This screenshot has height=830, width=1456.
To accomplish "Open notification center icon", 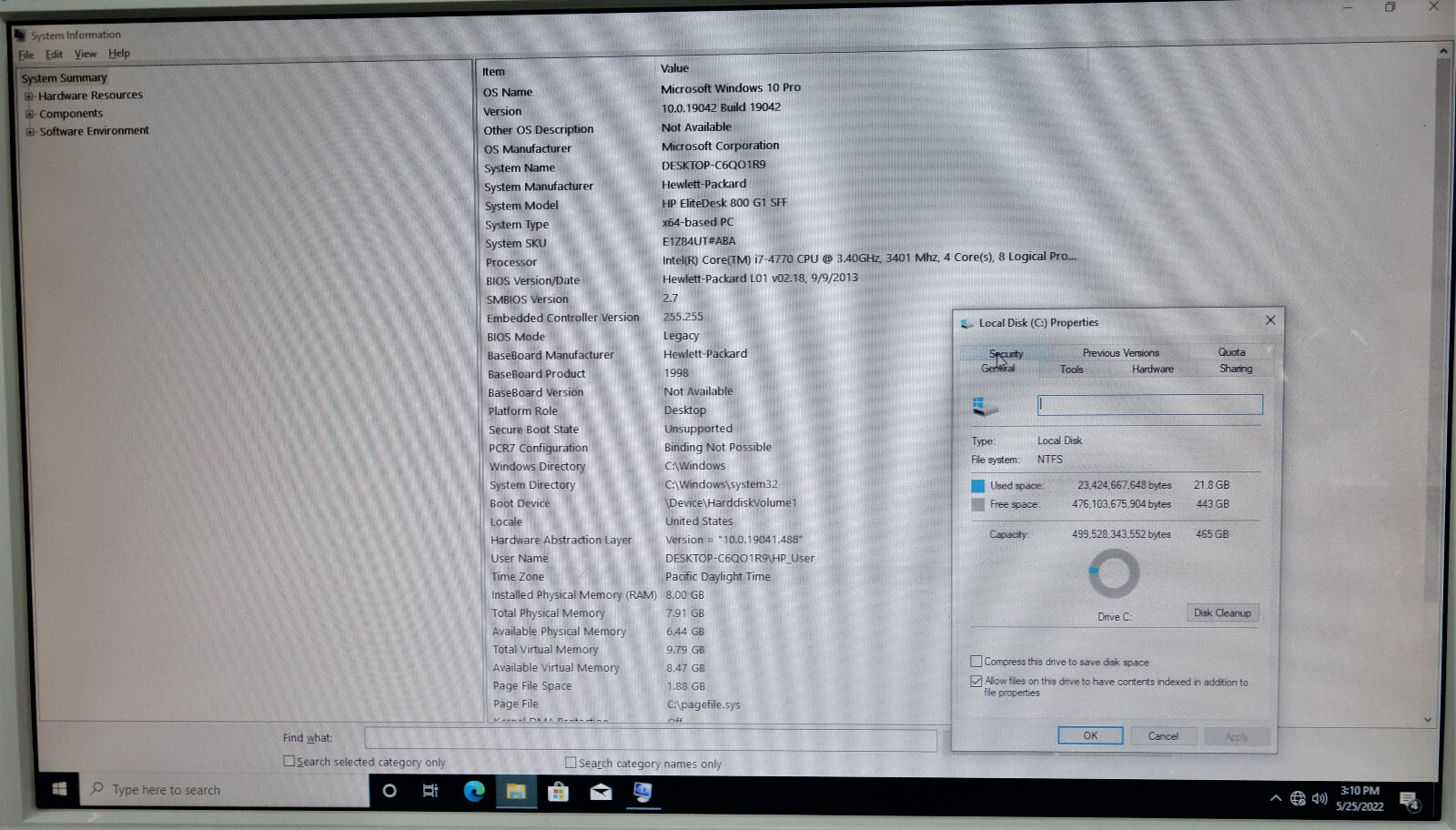I will click(1410, 802).
